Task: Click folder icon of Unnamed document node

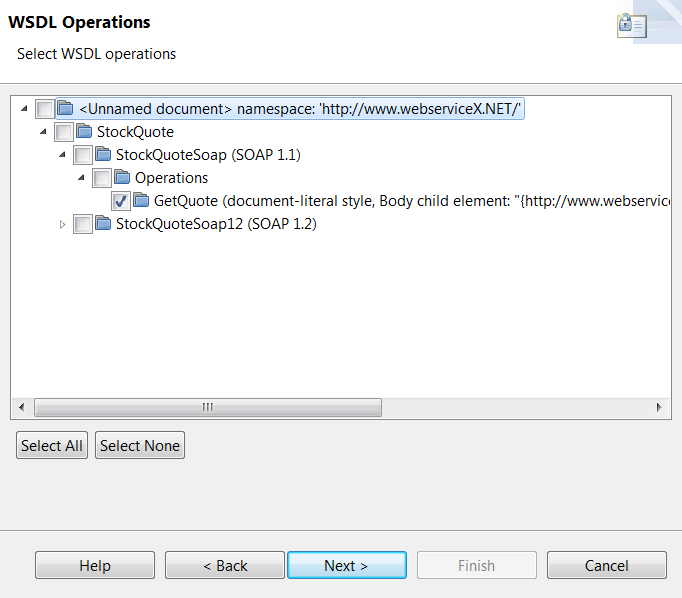Action: [x=65, y=108]
